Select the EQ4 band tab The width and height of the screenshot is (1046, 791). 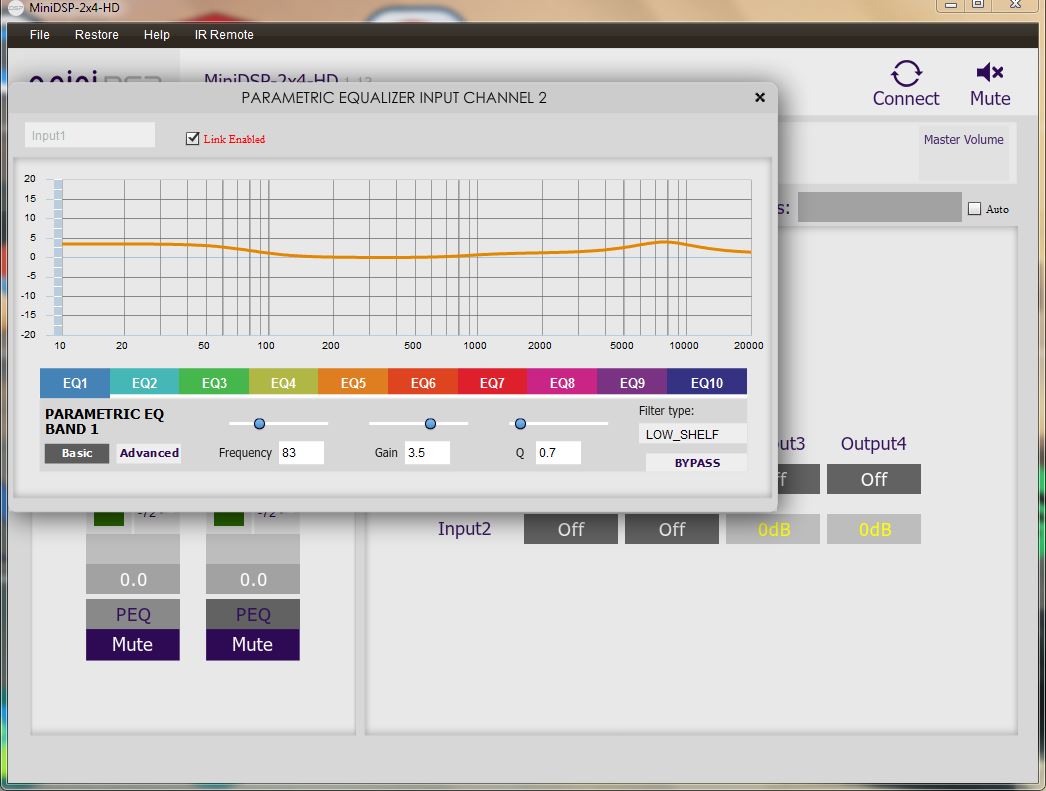click(x=284, y=383)
